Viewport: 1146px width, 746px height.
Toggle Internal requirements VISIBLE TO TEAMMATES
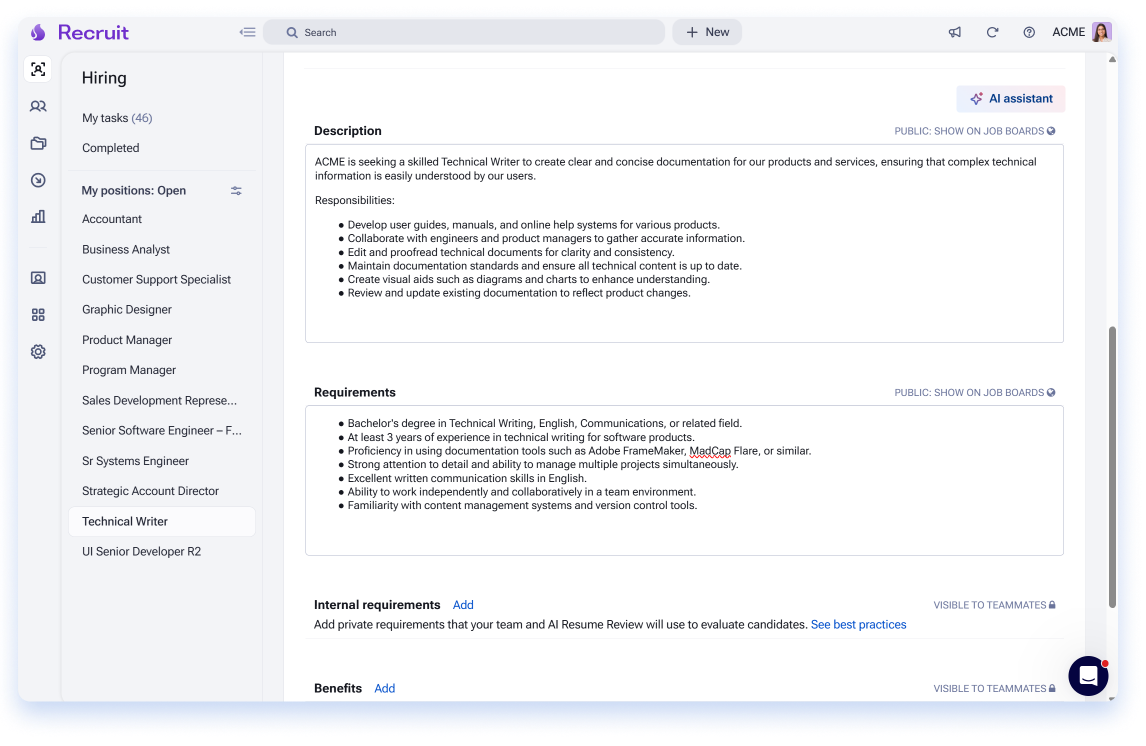(x=994, y=605)
